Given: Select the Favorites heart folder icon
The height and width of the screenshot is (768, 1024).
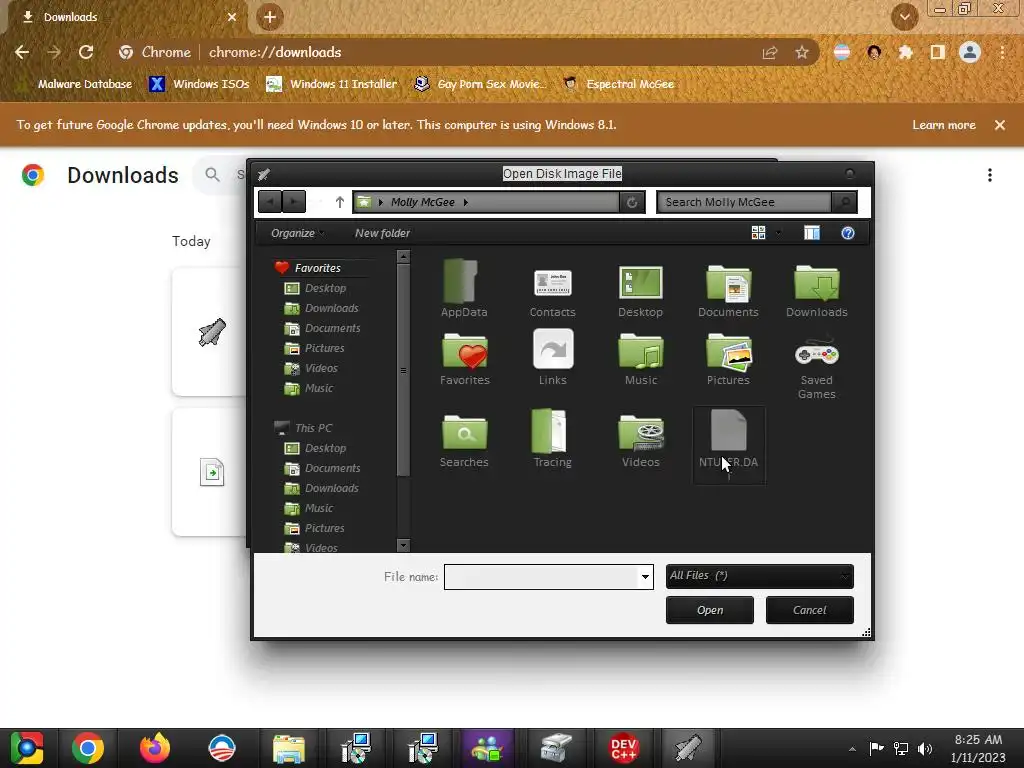Looking at the screenshot, I should 464,358.
